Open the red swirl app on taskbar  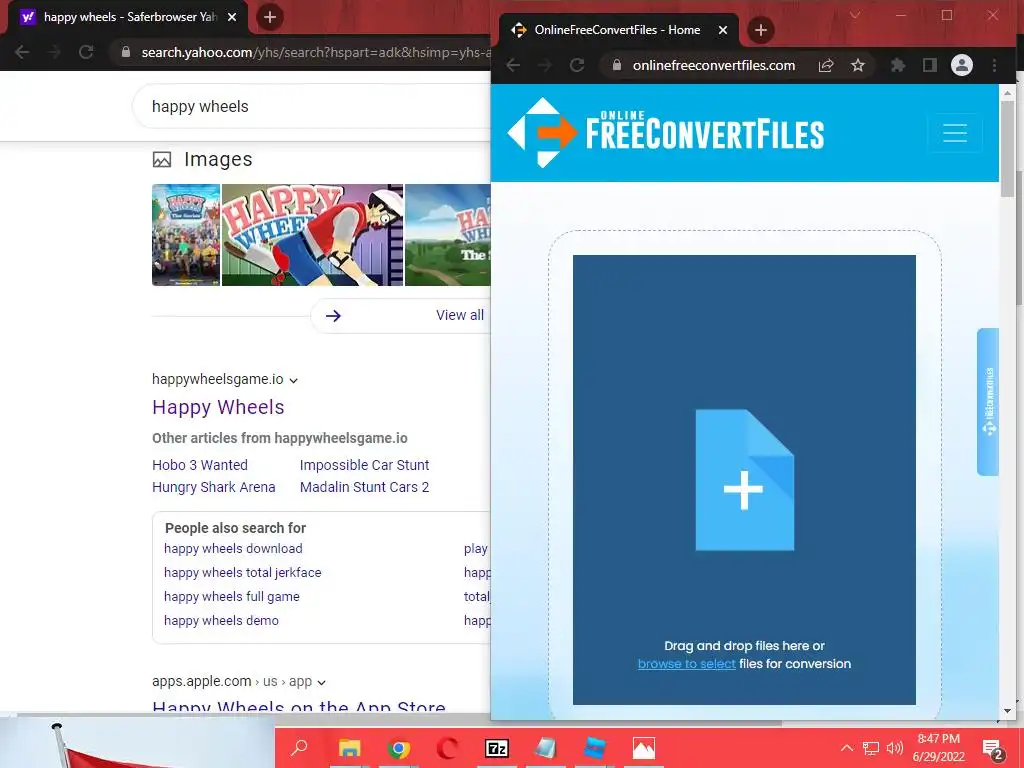(447, 748)
